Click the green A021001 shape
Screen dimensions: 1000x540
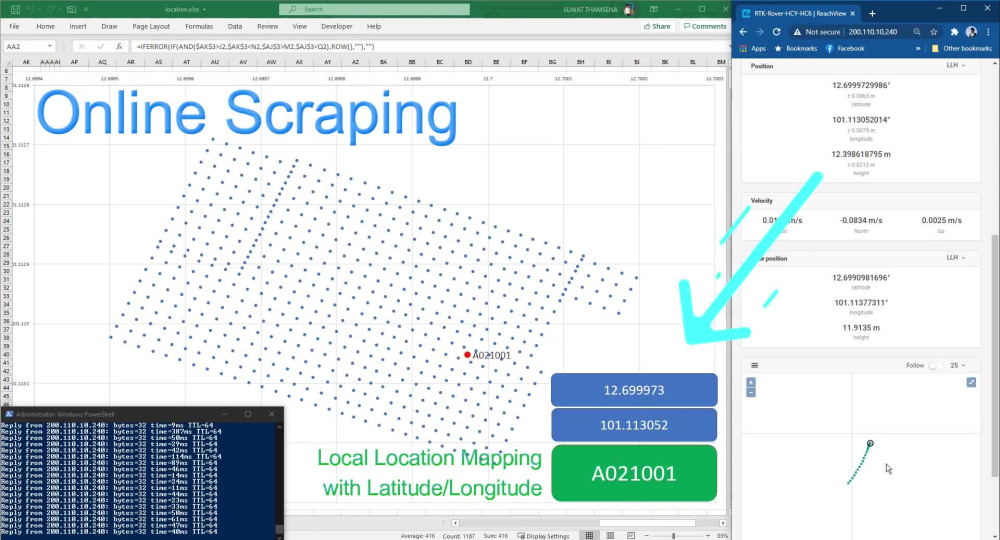coord(634,474)
